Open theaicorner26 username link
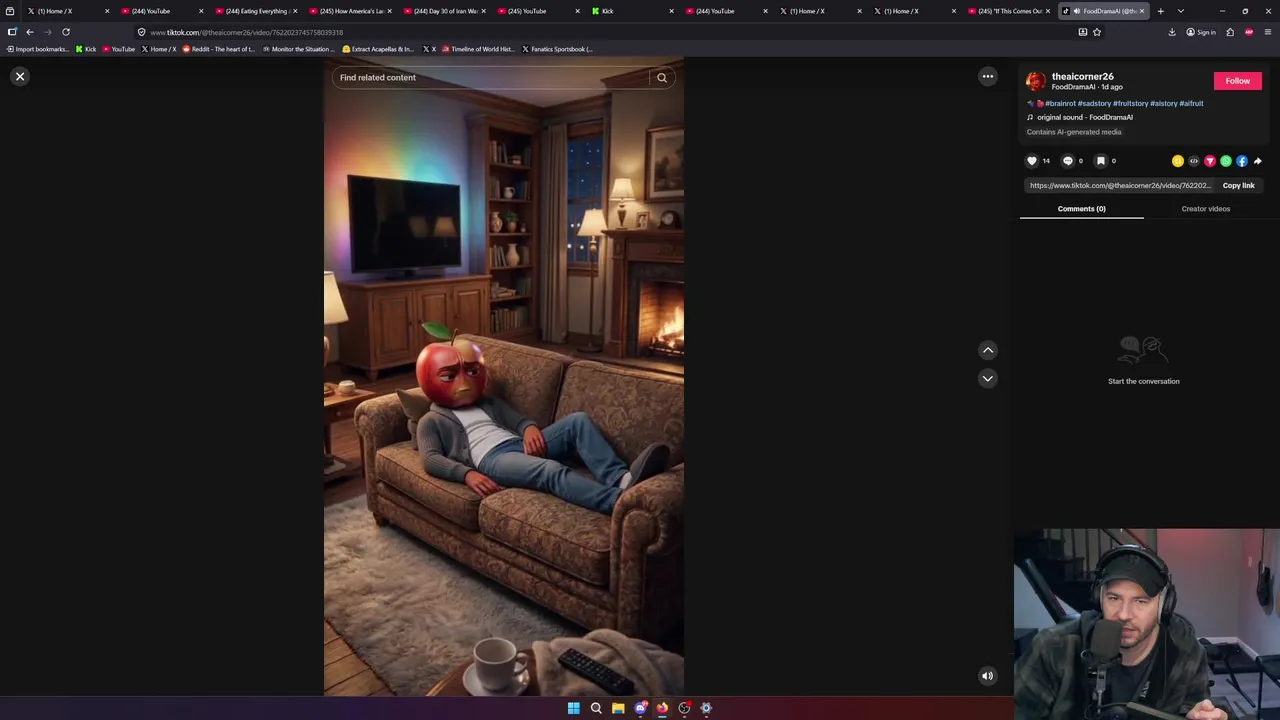The image size is (1280, 720). 1082,76
